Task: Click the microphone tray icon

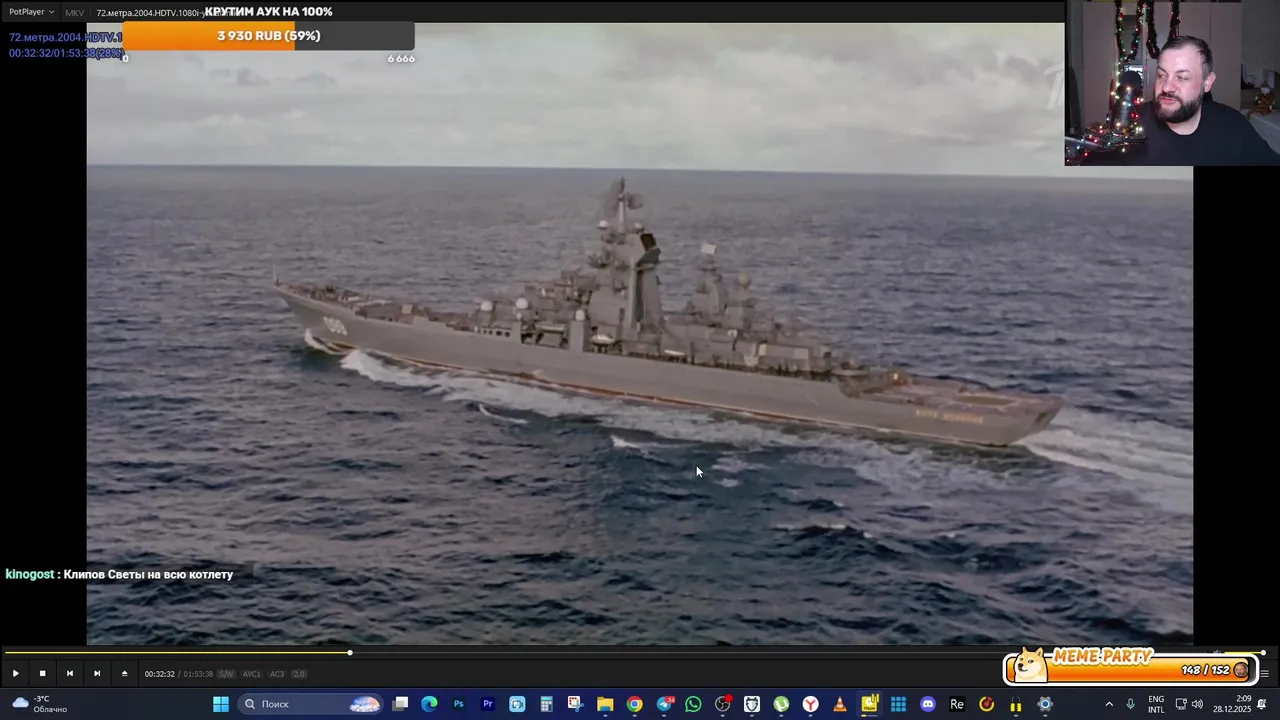Action: point(1130,704)
